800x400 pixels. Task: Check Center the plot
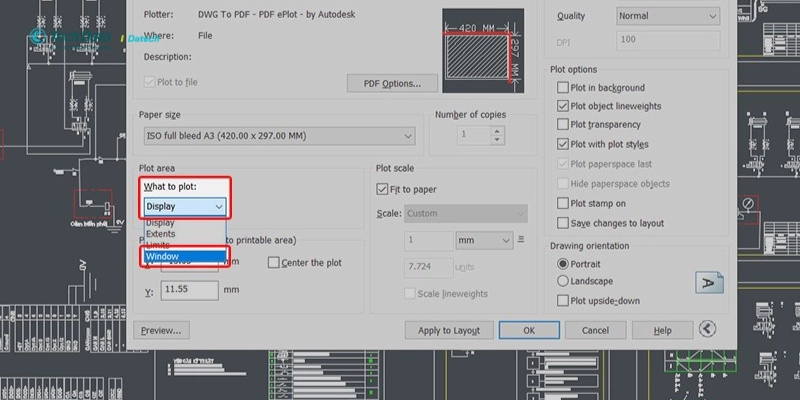[x=273, y=263]
